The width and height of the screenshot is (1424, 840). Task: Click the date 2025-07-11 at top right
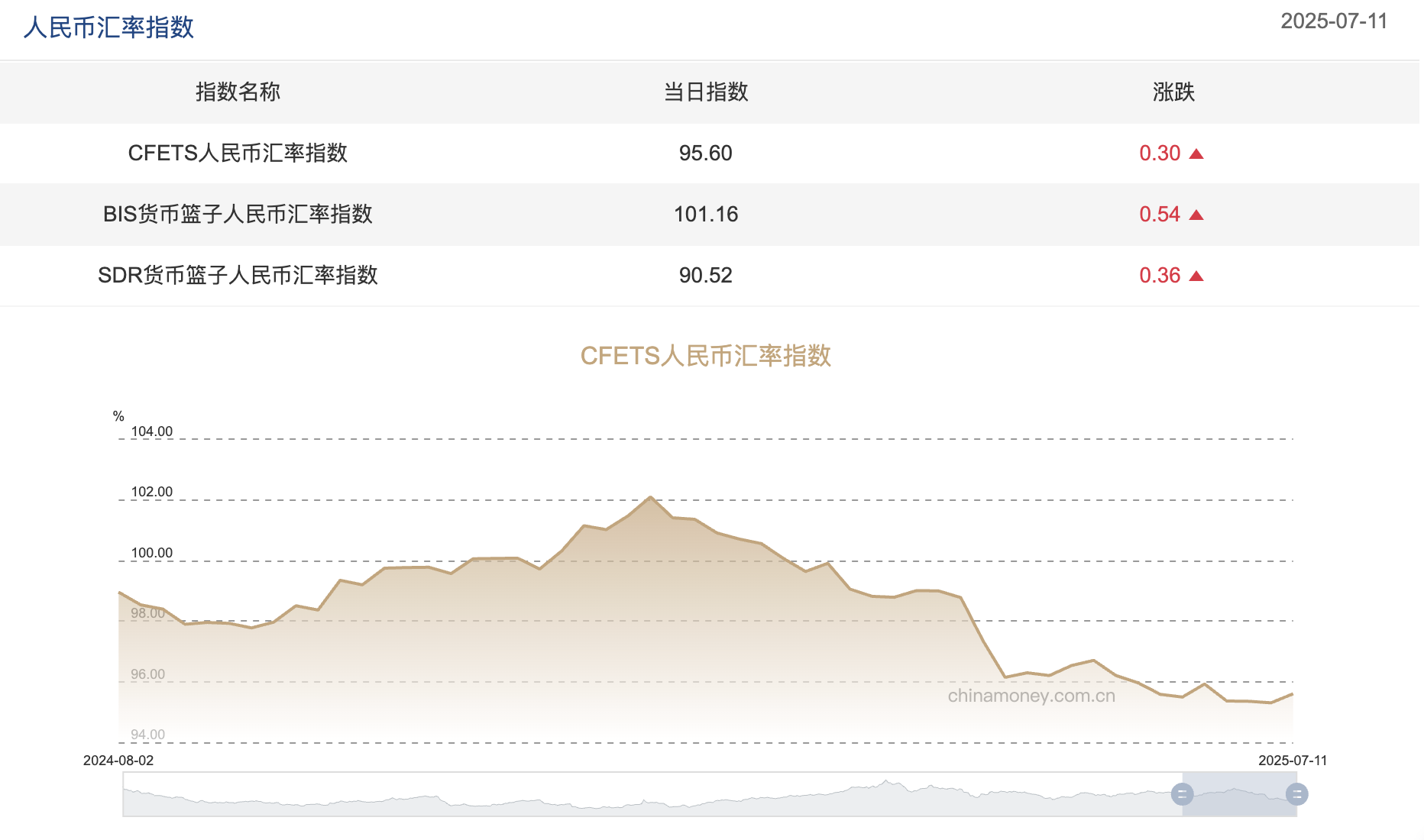point(1334,21)
